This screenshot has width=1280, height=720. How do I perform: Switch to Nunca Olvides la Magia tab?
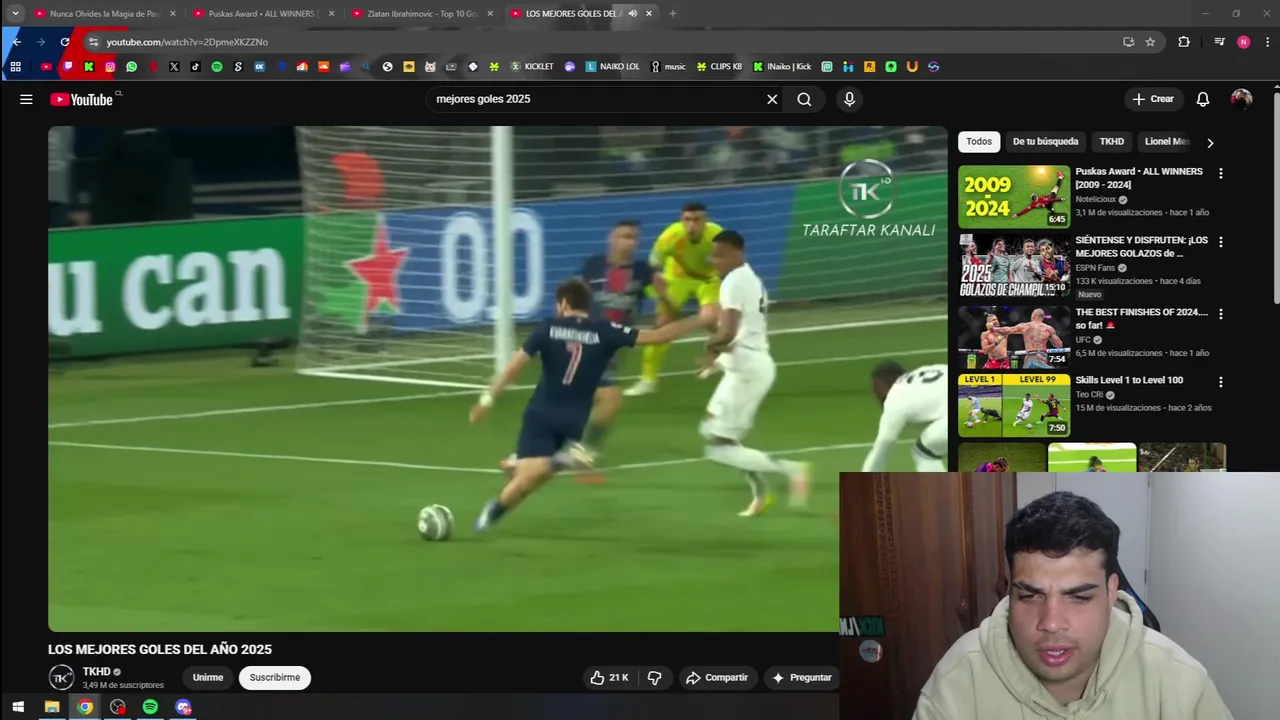coord(104,13)
